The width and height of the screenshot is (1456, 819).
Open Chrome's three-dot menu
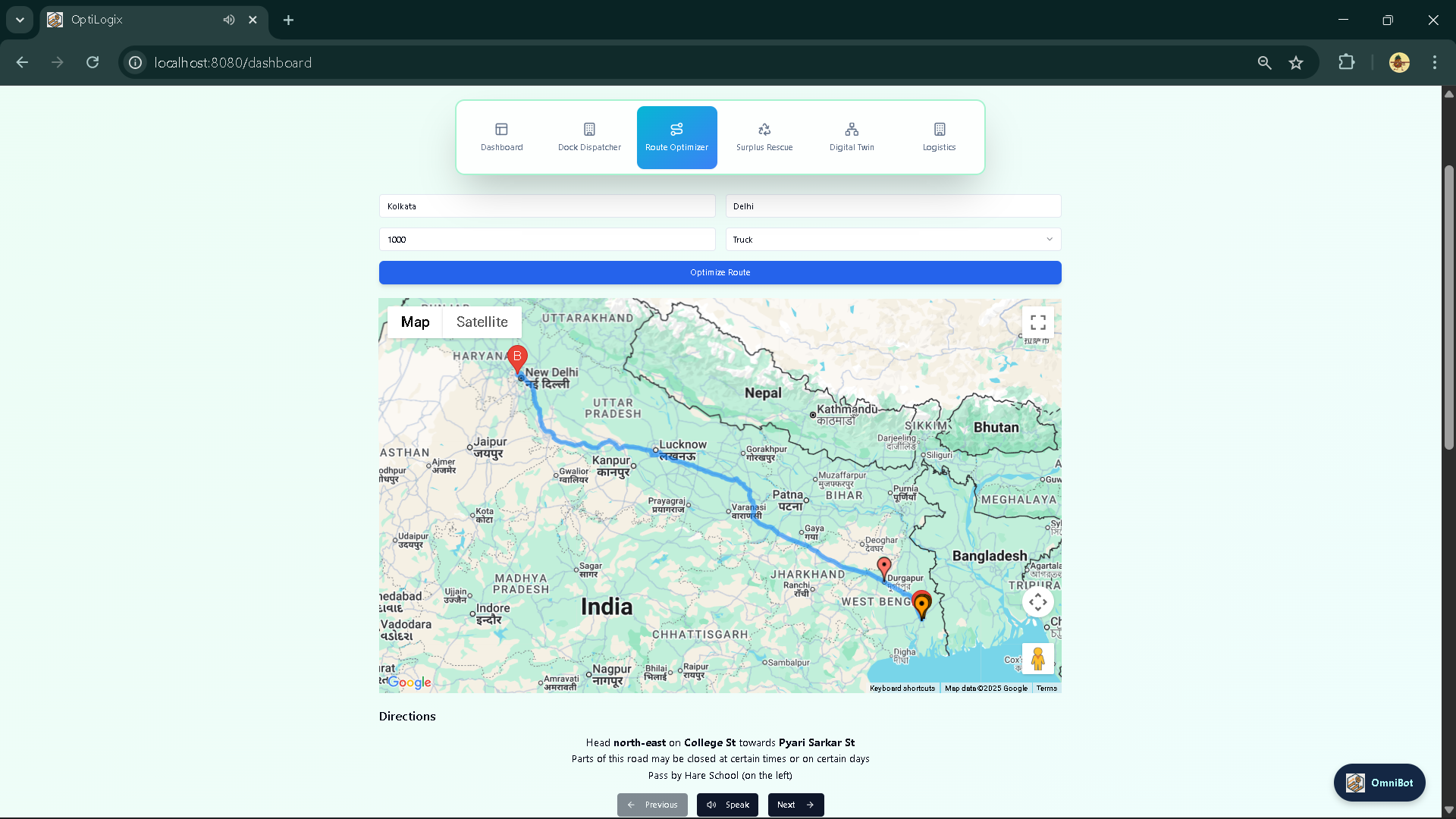1434,63
